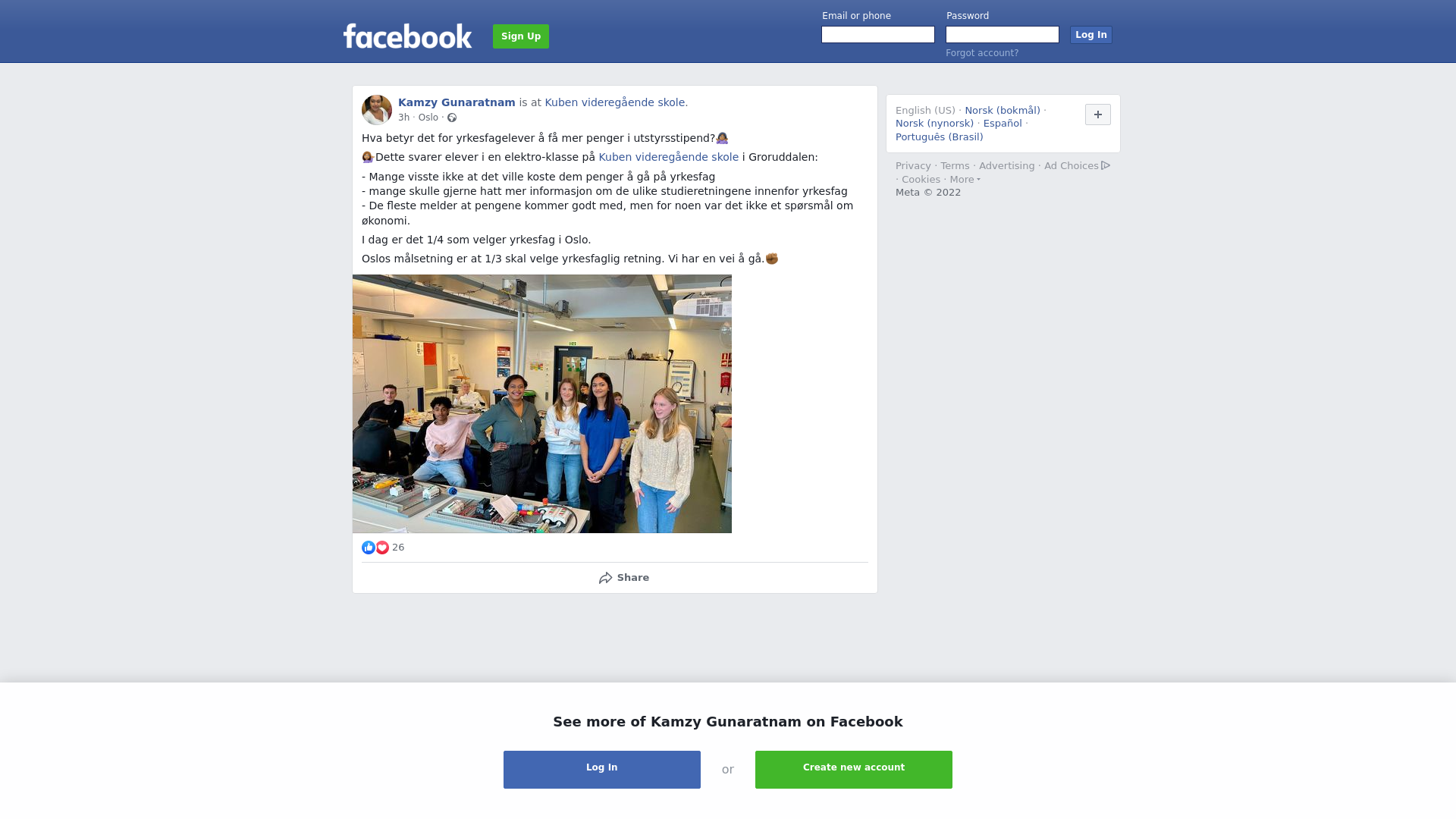Click the Email or phone field

[x=878, y=35]
